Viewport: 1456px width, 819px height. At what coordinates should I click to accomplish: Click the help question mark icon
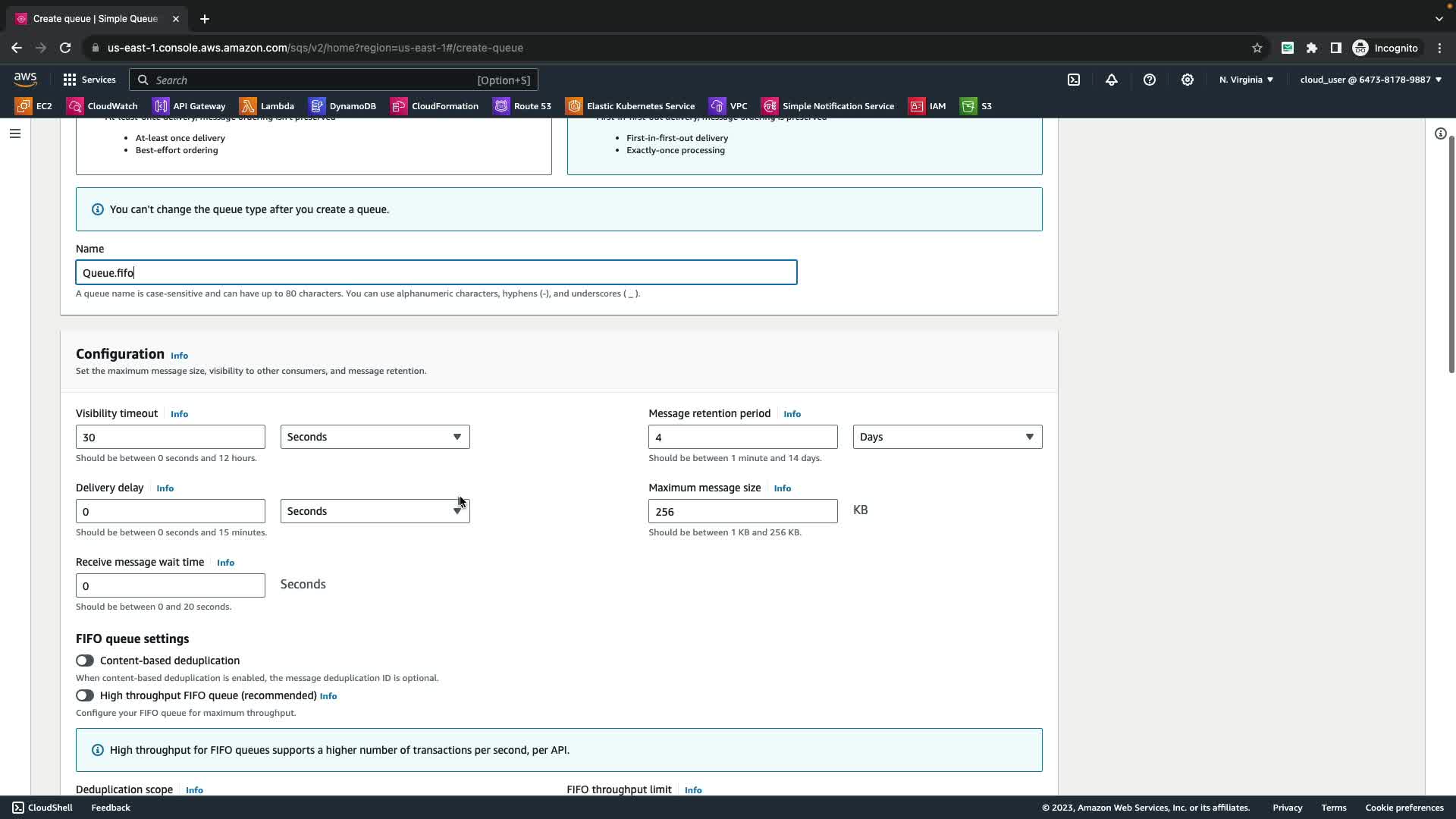point(1150,80)
